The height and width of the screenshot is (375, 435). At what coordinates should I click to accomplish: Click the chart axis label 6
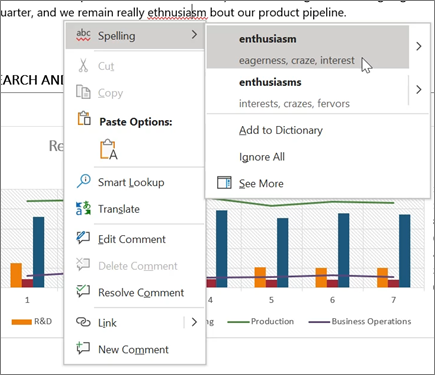click(332, 300)
